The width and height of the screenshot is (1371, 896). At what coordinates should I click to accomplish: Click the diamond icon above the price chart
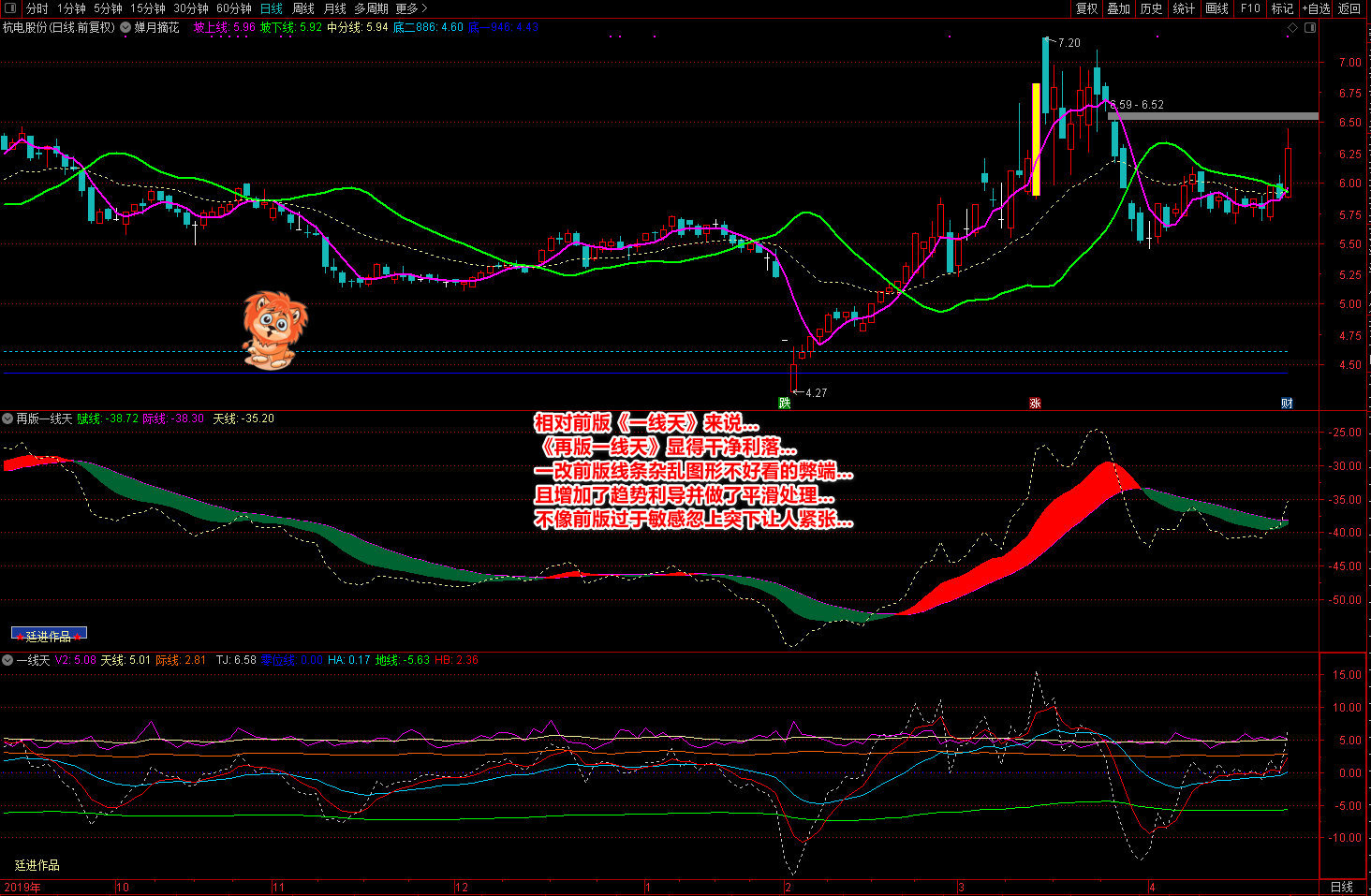(1293, 28)
